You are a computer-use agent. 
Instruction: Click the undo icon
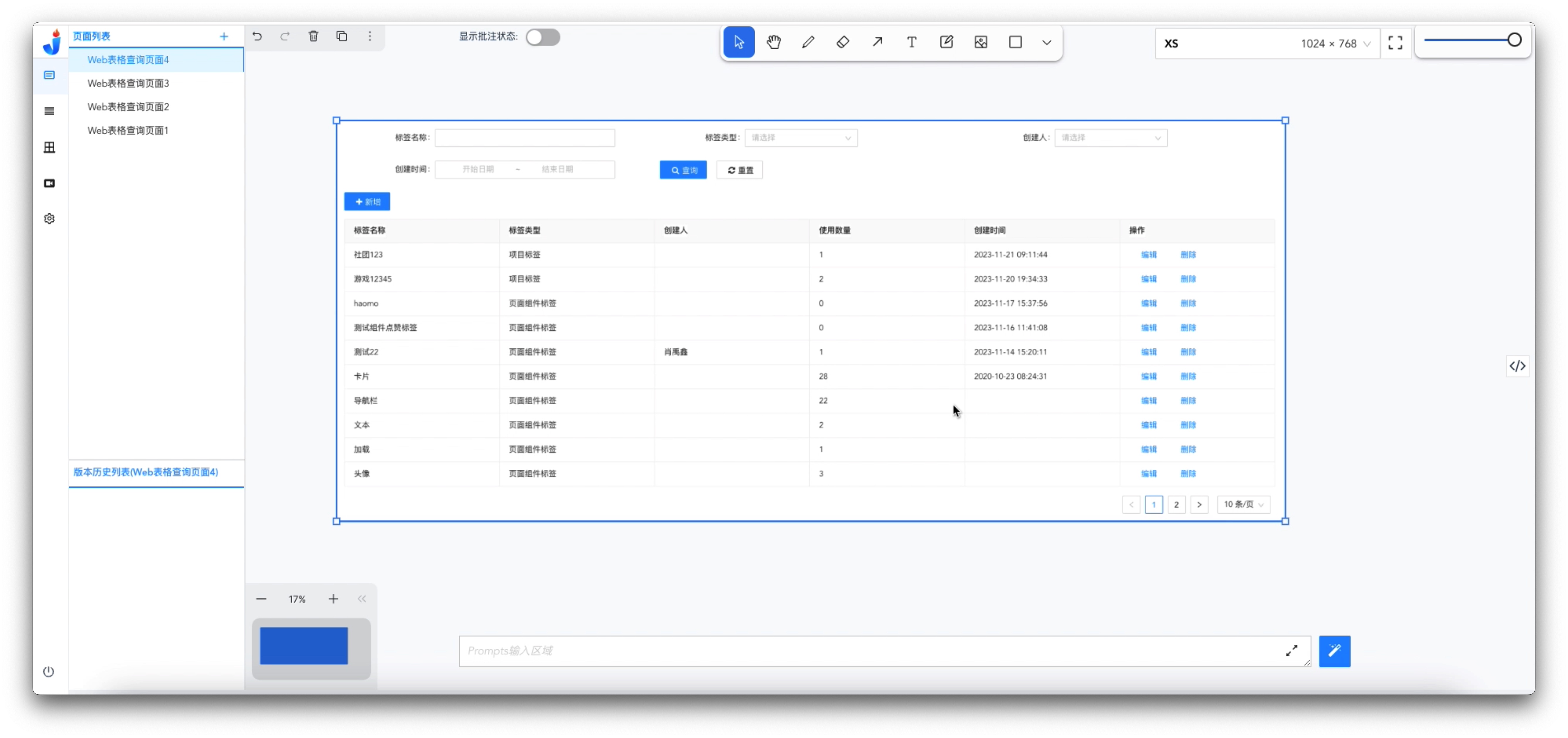point(257,36)
